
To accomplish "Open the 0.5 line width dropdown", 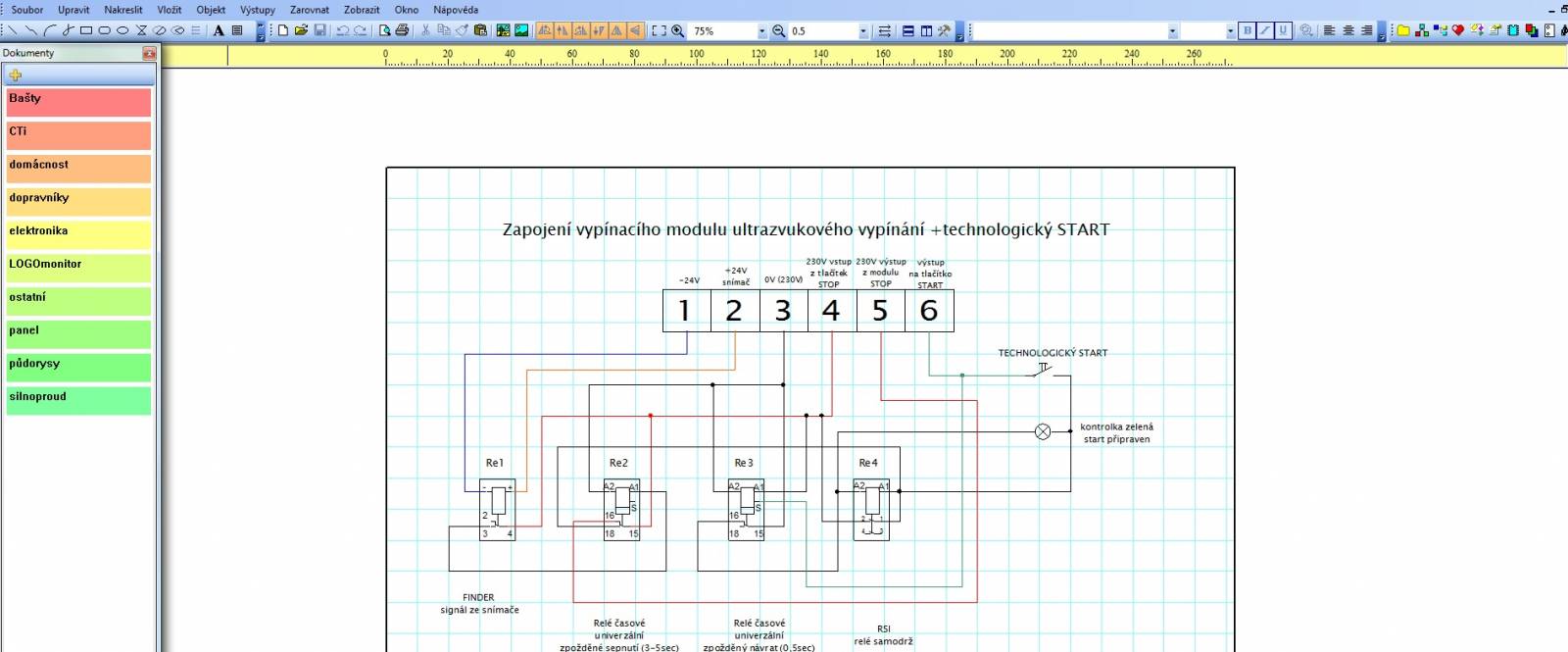I will click(x=862, y=31).
